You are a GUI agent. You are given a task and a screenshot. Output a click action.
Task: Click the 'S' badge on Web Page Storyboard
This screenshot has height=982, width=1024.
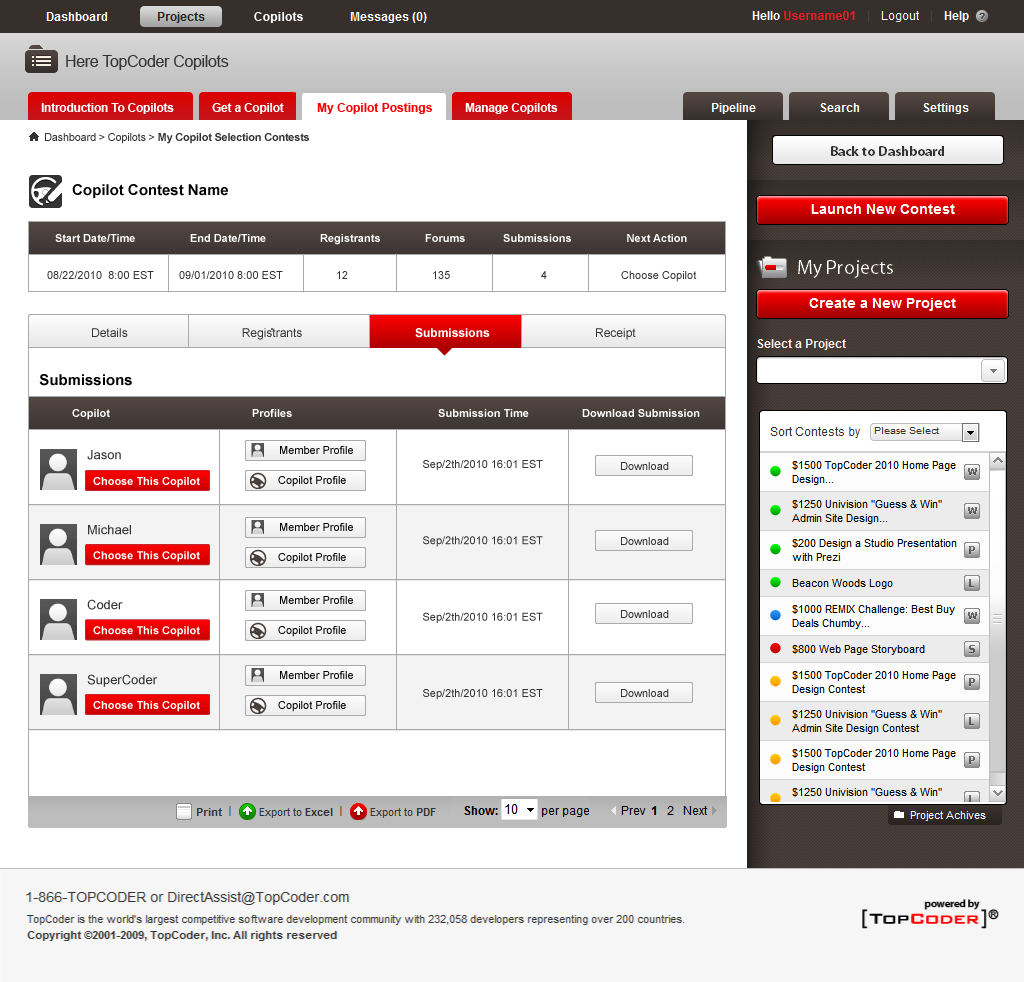click(971, 649)
